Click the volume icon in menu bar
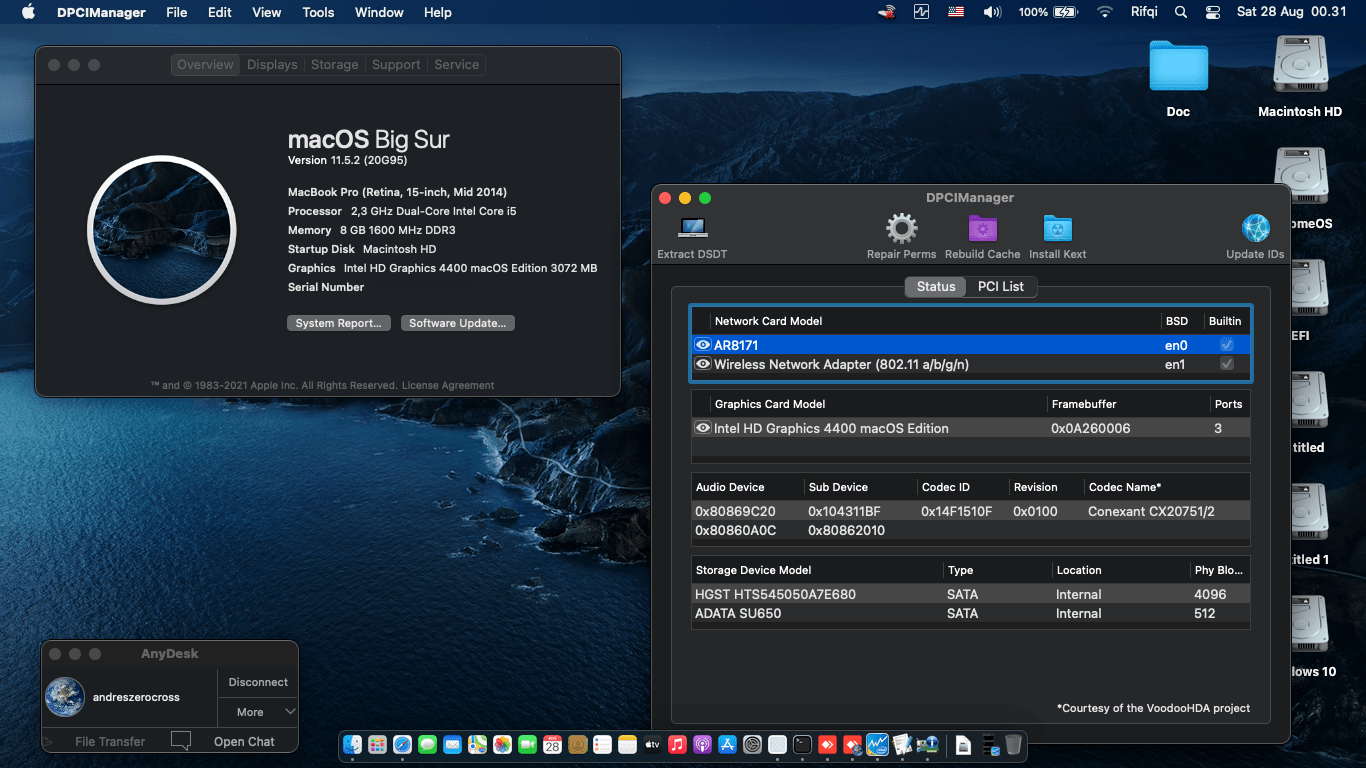 point(992,12)
